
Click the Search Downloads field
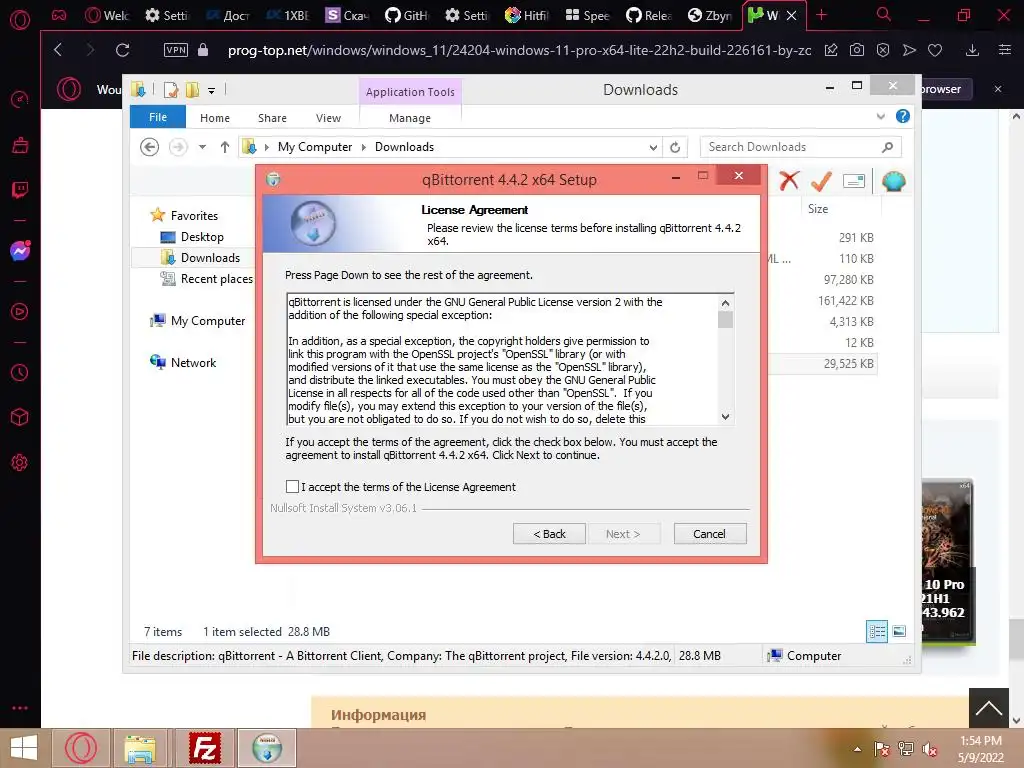[x=800, y=147]
